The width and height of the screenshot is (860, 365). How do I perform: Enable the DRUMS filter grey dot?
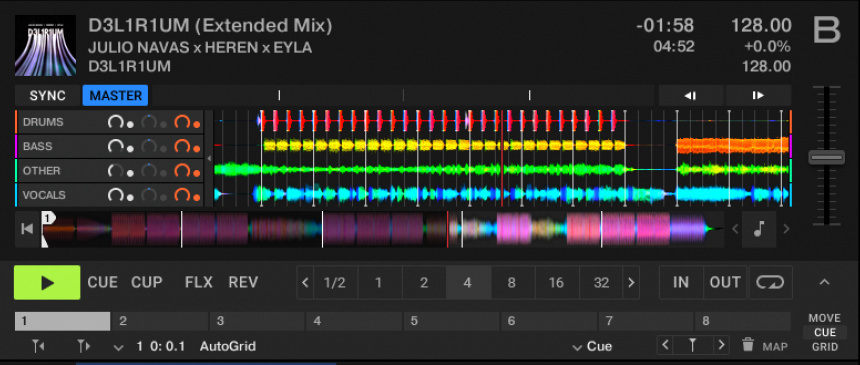click(163, 125)
